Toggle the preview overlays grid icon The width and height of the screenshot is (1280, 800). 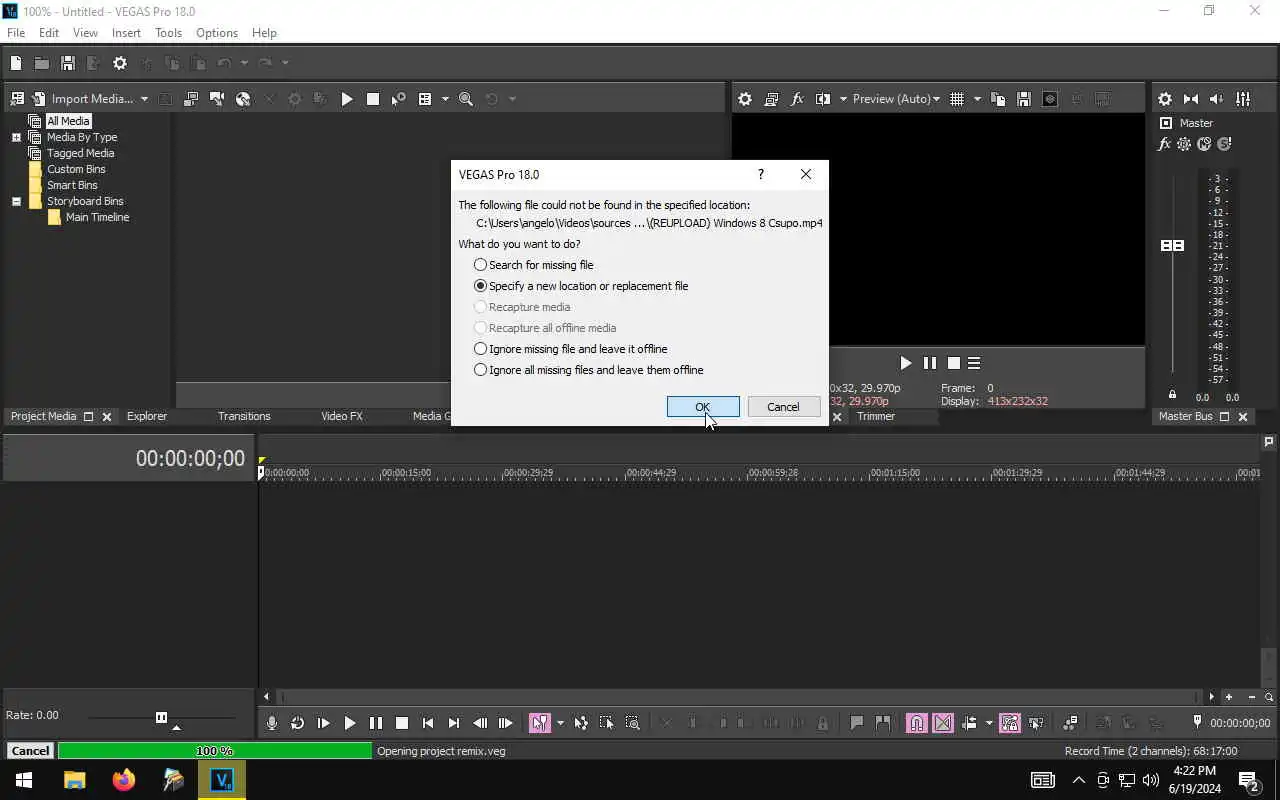pyautogui.click(x=957, y=99)
